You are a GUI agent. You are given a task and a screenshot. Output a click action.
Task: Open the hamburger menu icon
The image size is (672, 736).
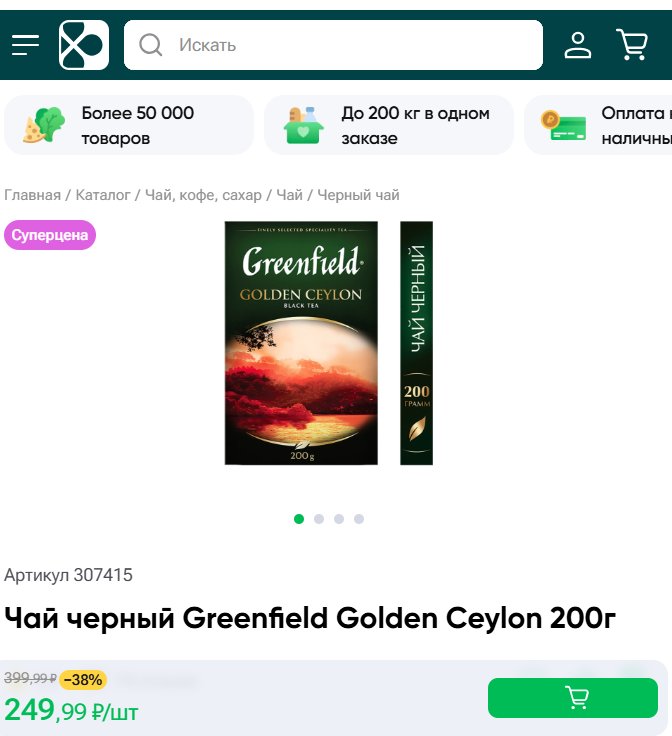tap(25, 45)
